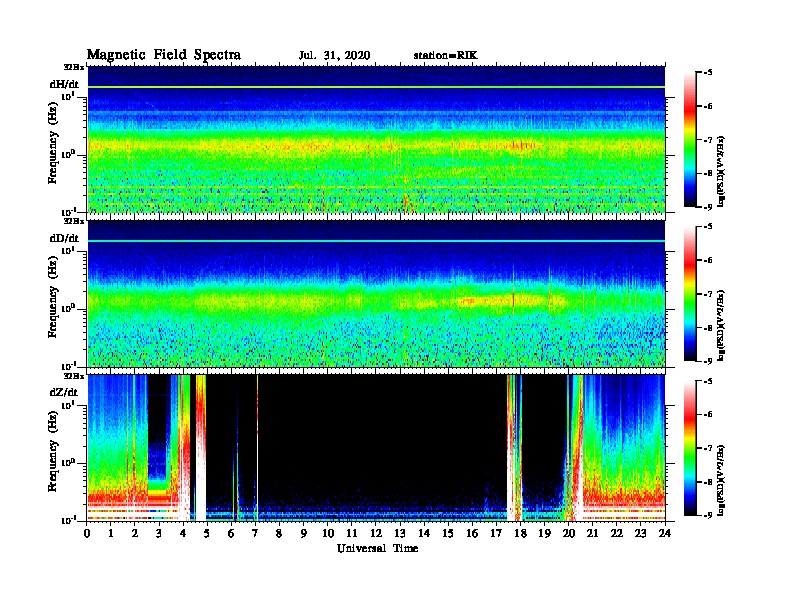792x612 pixels.
Task: Click hour 22 on the Universal Time axis
Action: tap(617, 533)
